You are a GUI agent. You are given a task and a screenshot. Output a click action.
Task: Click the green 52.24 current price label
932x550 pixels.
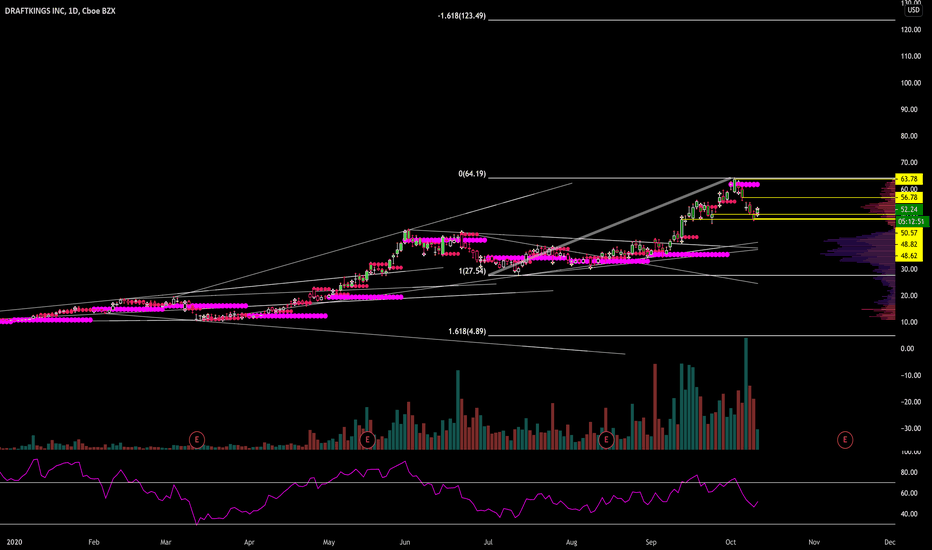[909, 210]
